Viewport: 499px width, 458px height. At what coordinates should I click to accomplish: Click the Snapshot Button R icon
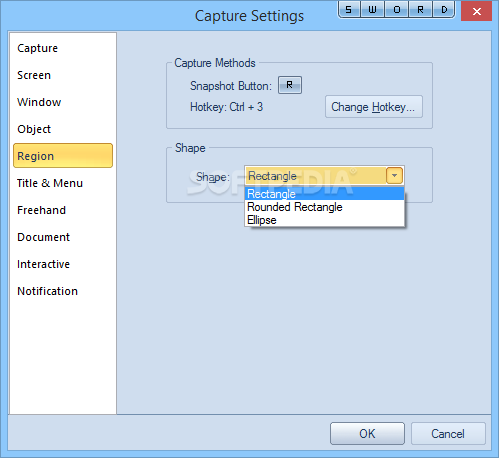pos(290,85)
